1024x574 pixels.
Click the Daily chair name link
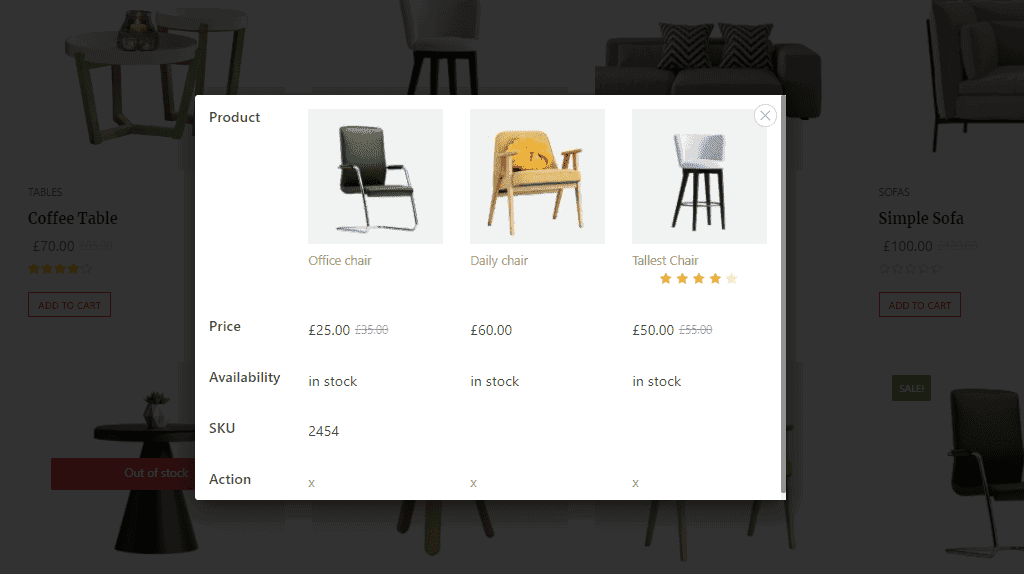pos(499,261)
